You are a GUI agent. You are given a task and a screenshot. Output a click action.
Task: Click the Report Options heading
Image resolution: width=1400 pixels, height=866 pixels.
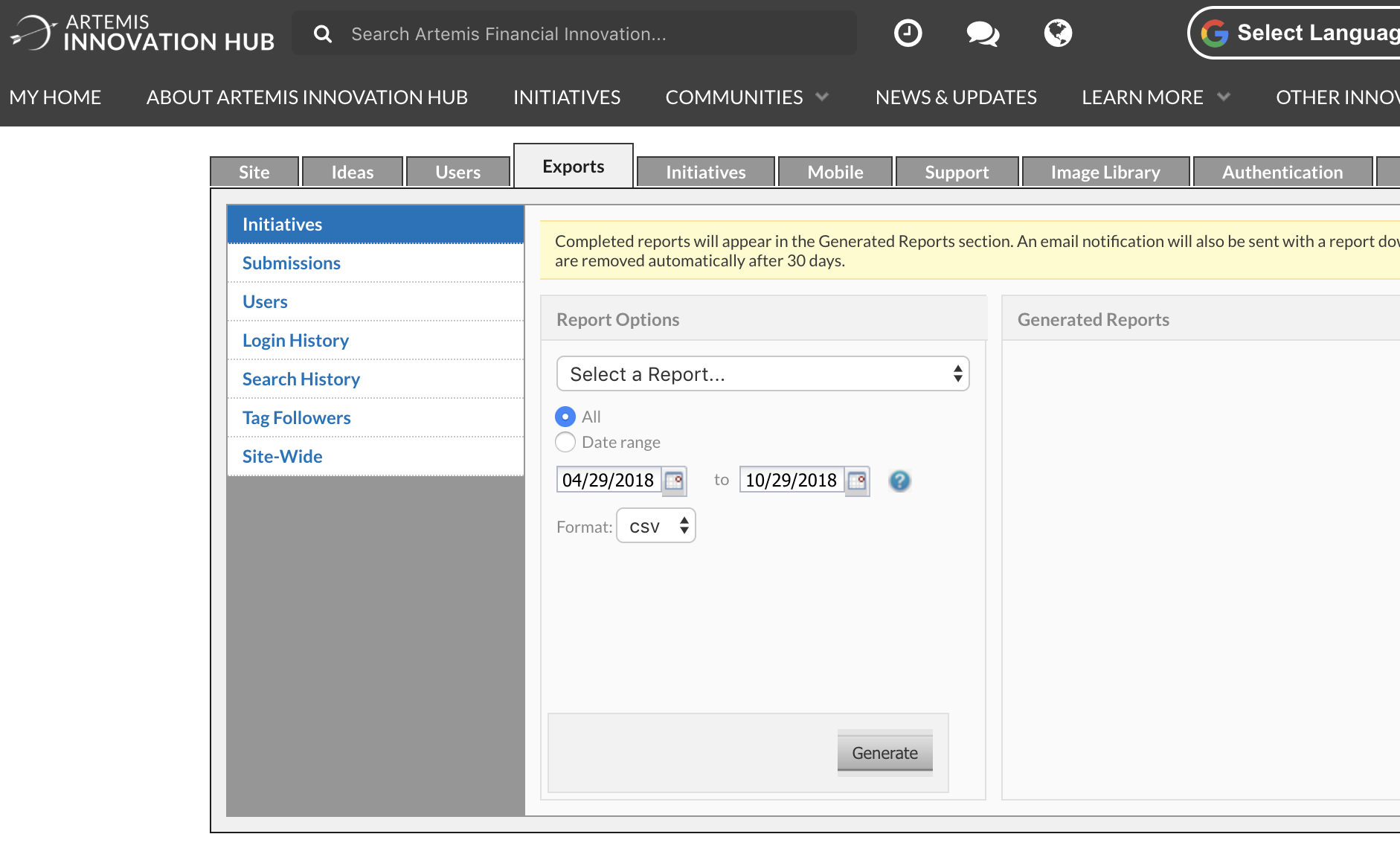click(618, 319)
